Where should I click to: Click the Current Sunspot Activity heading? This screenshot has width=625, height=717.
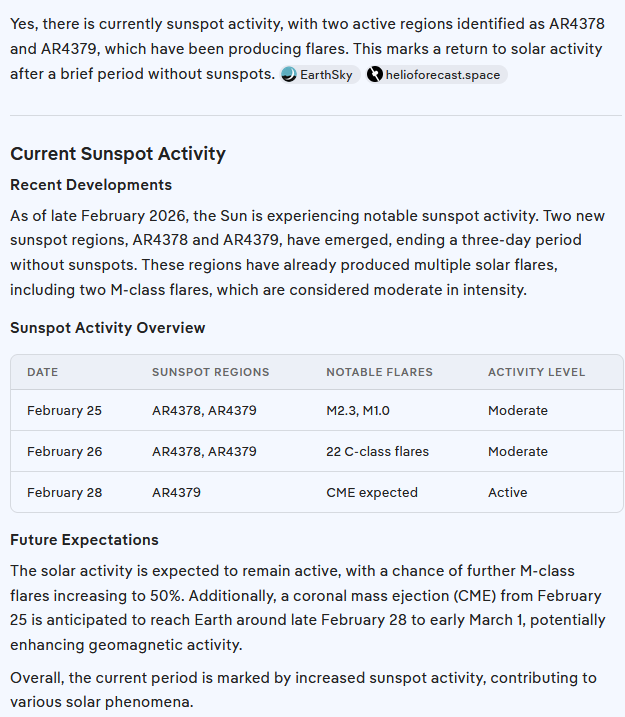click(x=118, y=154)
